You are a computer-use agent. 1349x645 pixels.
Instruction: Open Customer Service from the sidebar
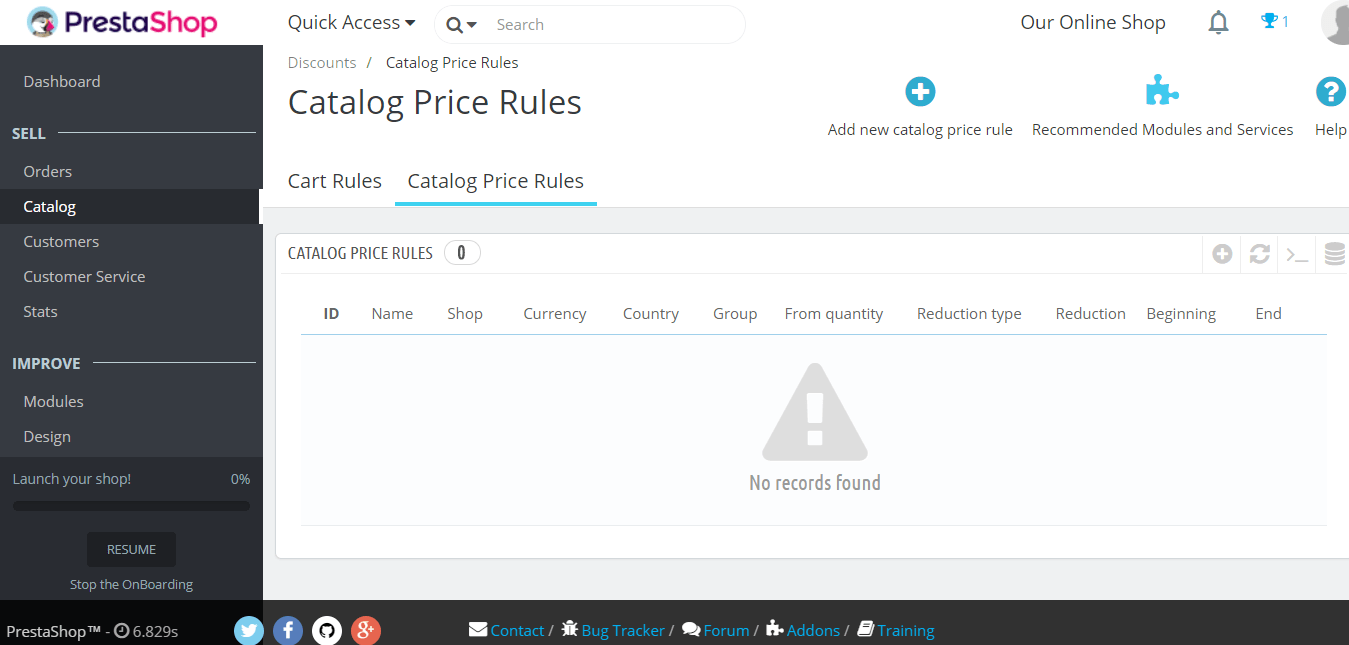[84, 276]
